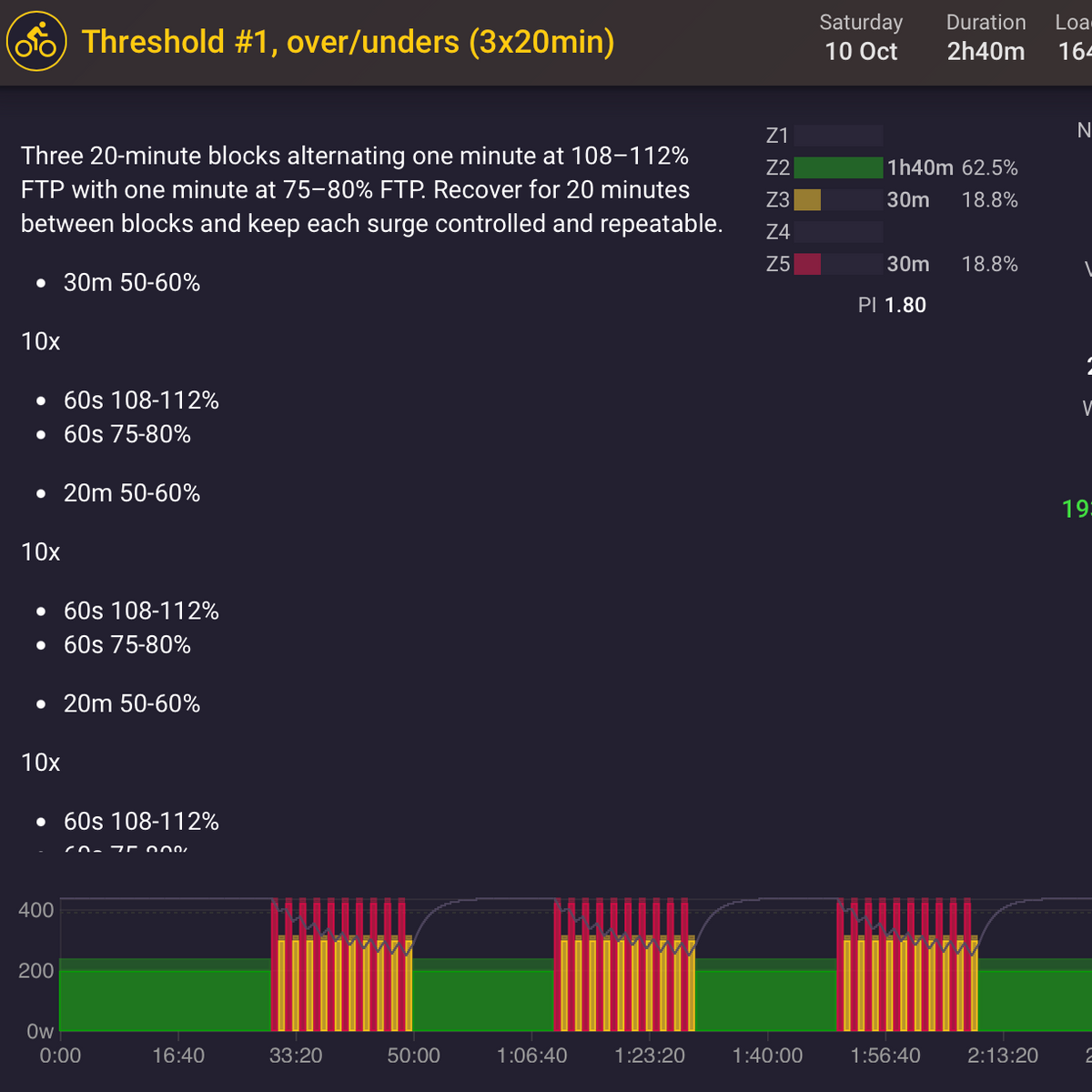Image resolution: width=1092 pixels, height=1092 pixels.
Task: Click the "Three 20-minute blocks" description paragraph
Action: point(372,189)
